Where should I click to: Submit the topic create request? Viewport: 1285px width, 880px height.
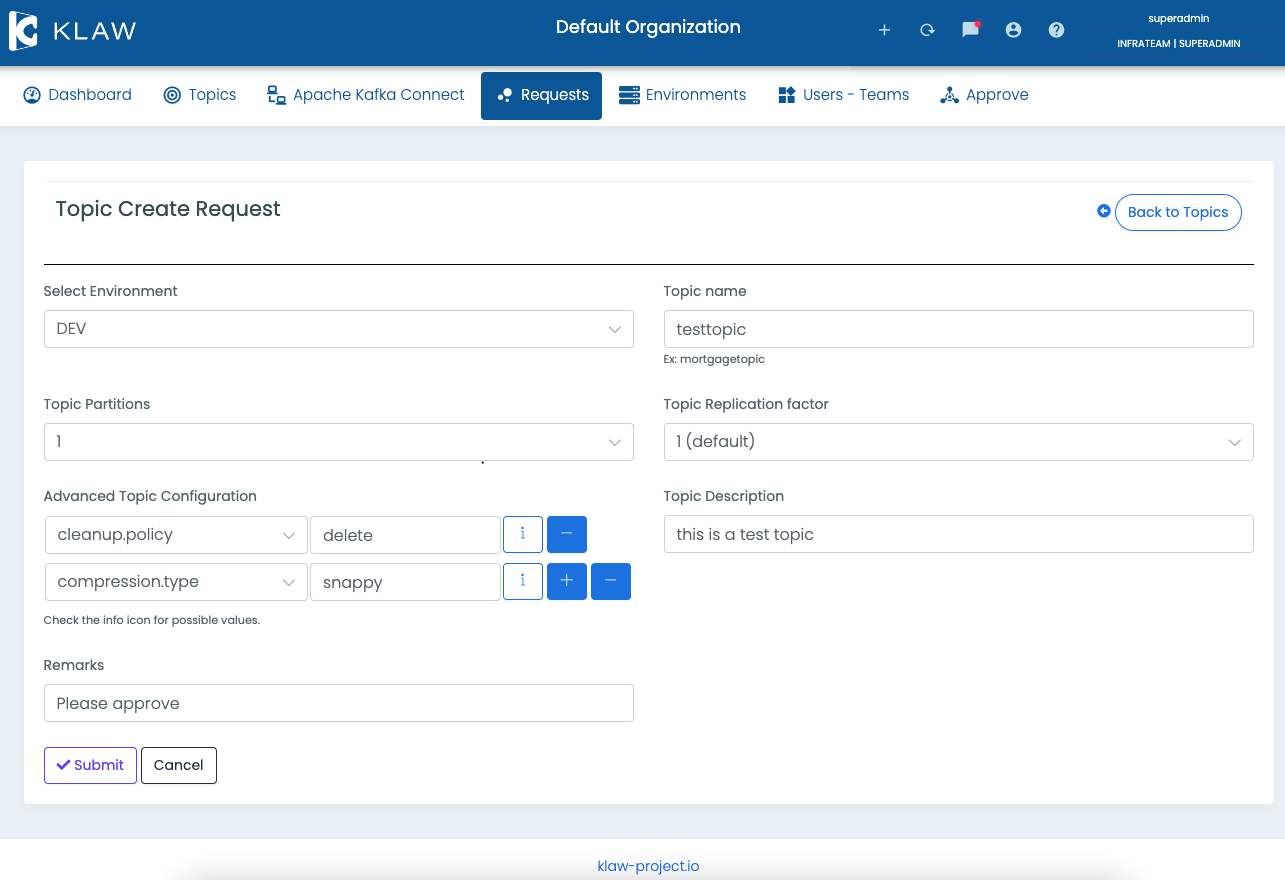pos(90,765)
